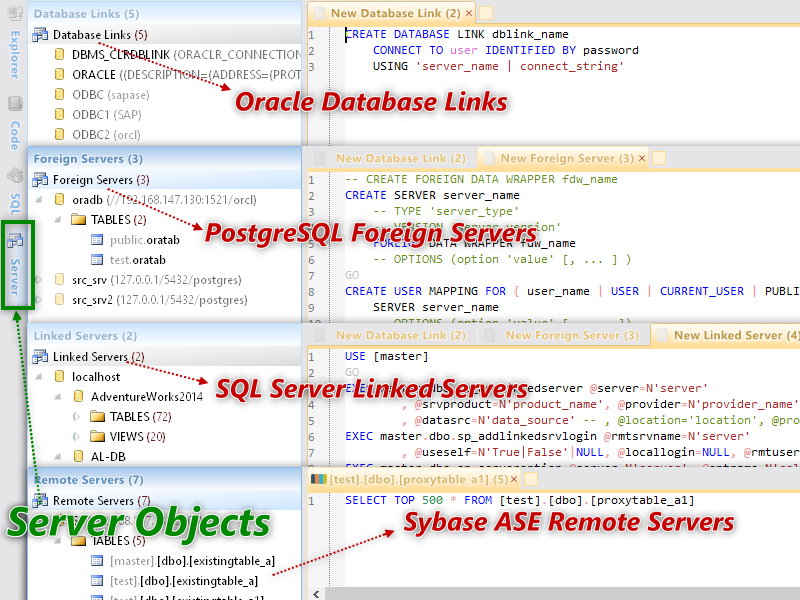Click the Foreign Servers (3) panel title
The width and height of the screenshot is (800, 600).
coord(88,159)
